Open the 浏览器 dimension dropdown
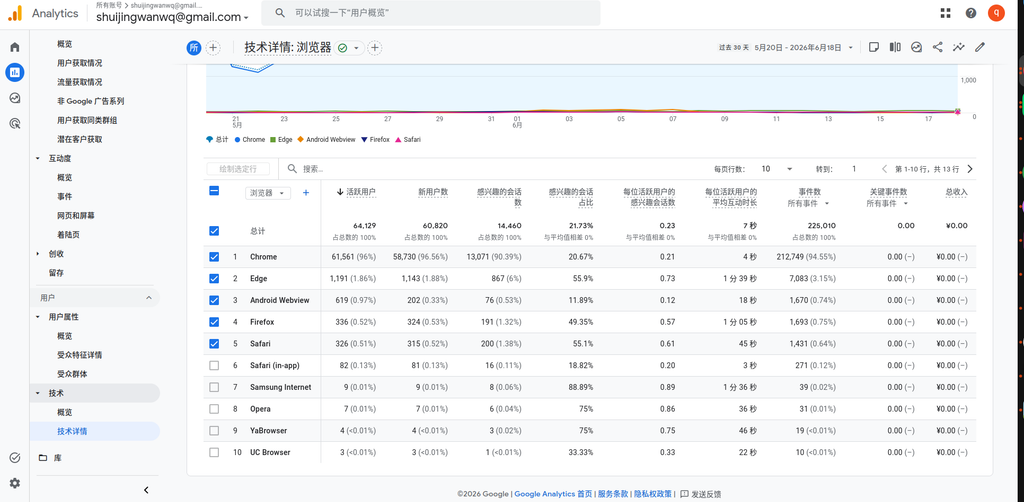 coord(268,193)
